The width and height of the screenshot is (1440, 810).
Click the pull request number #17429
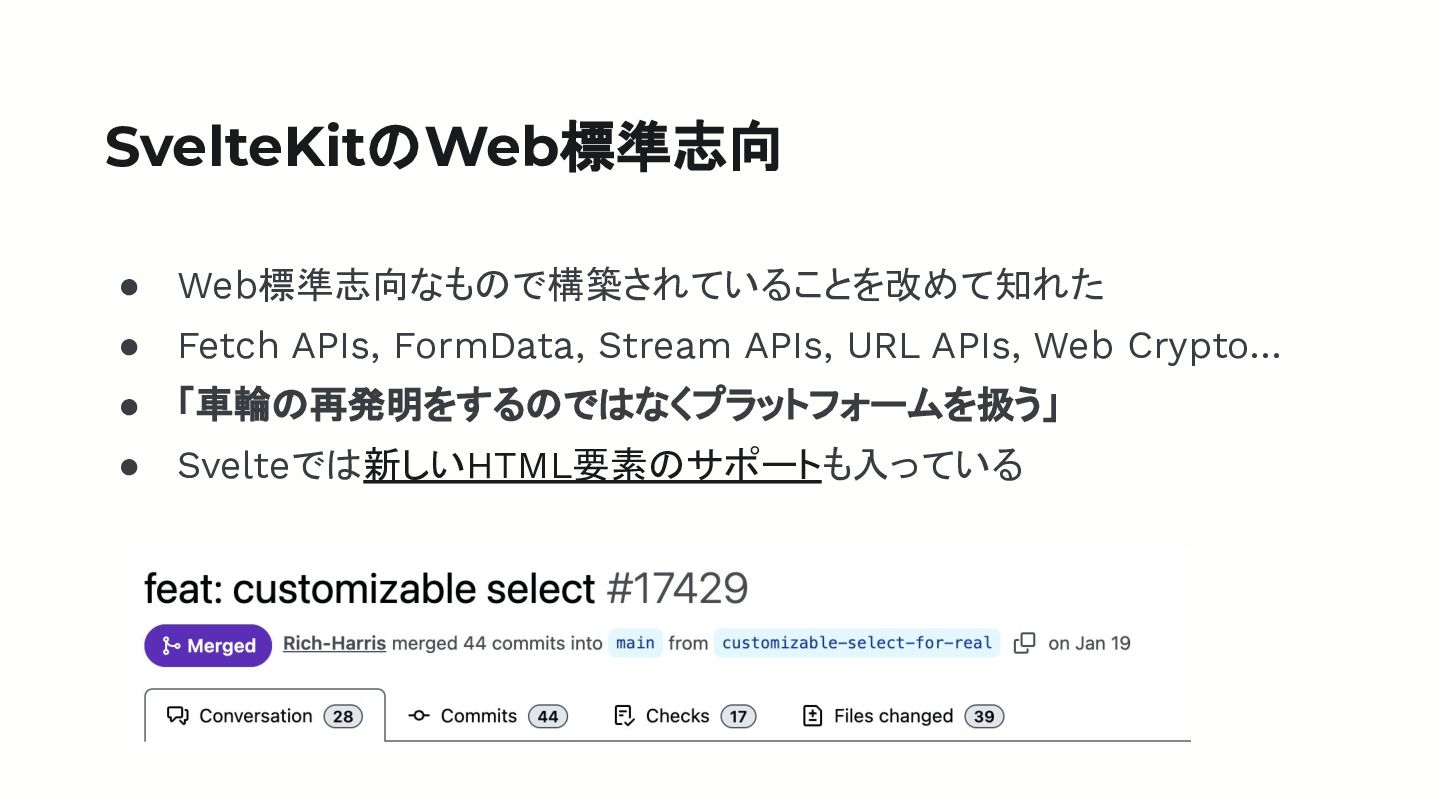click(x=677, y=589)
